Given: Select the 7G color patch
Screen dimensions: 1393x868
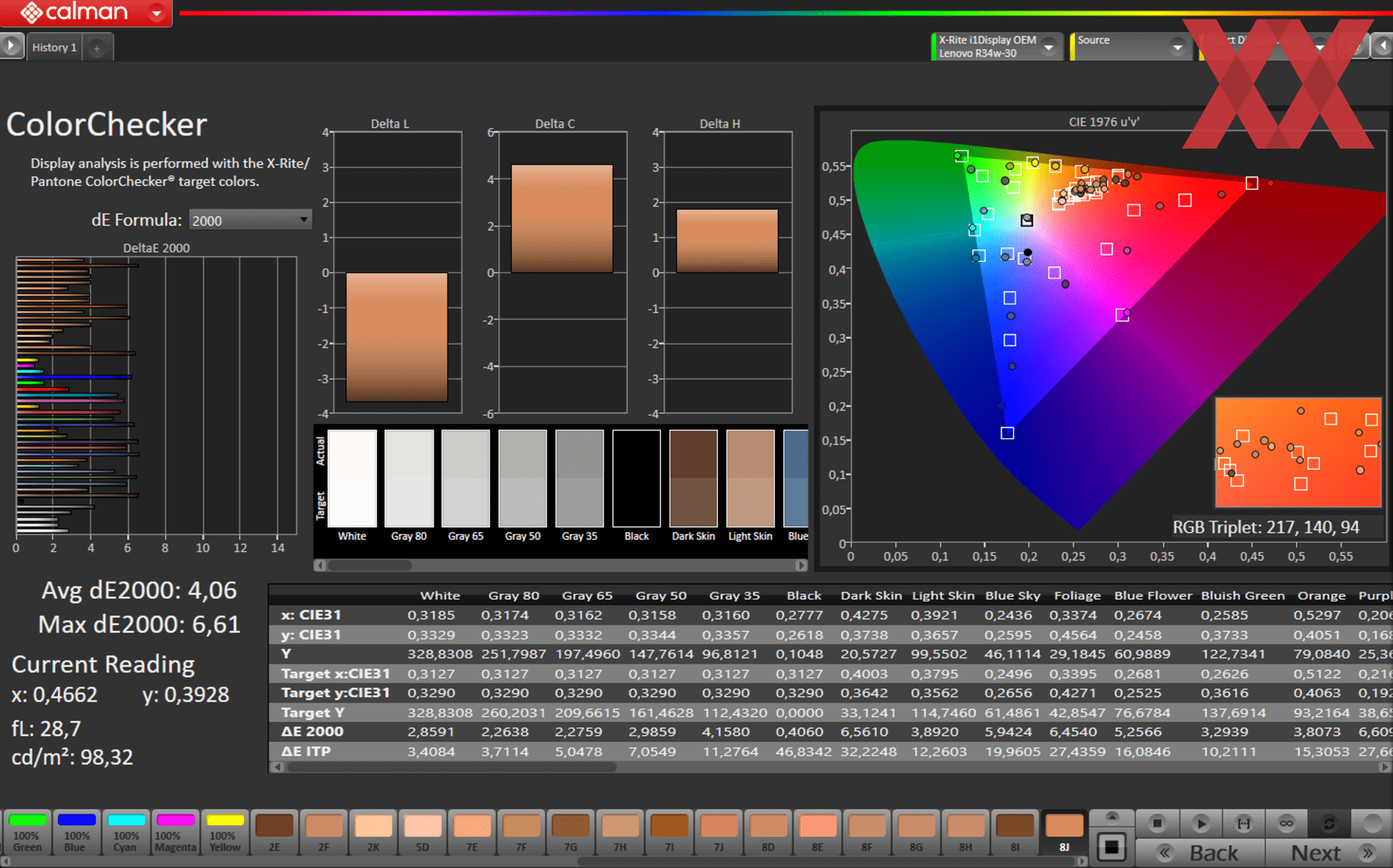Looking at the screenshot, I should [570, 832].
